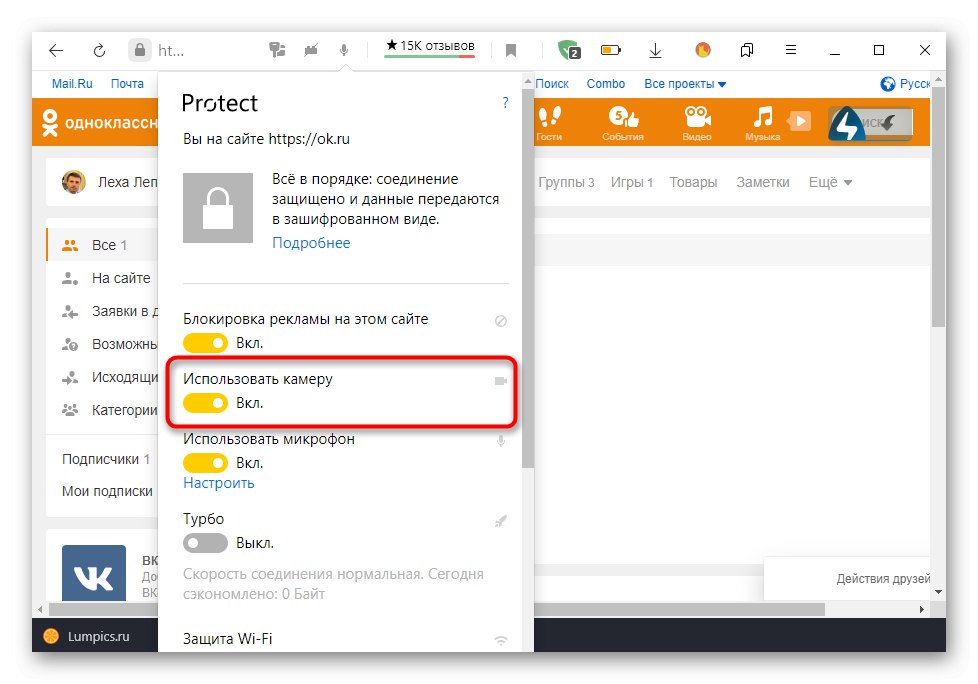Screen dimensions: 978x684
Task: Open Подробнее link about secure connection
Action: (x=311, y=243)
